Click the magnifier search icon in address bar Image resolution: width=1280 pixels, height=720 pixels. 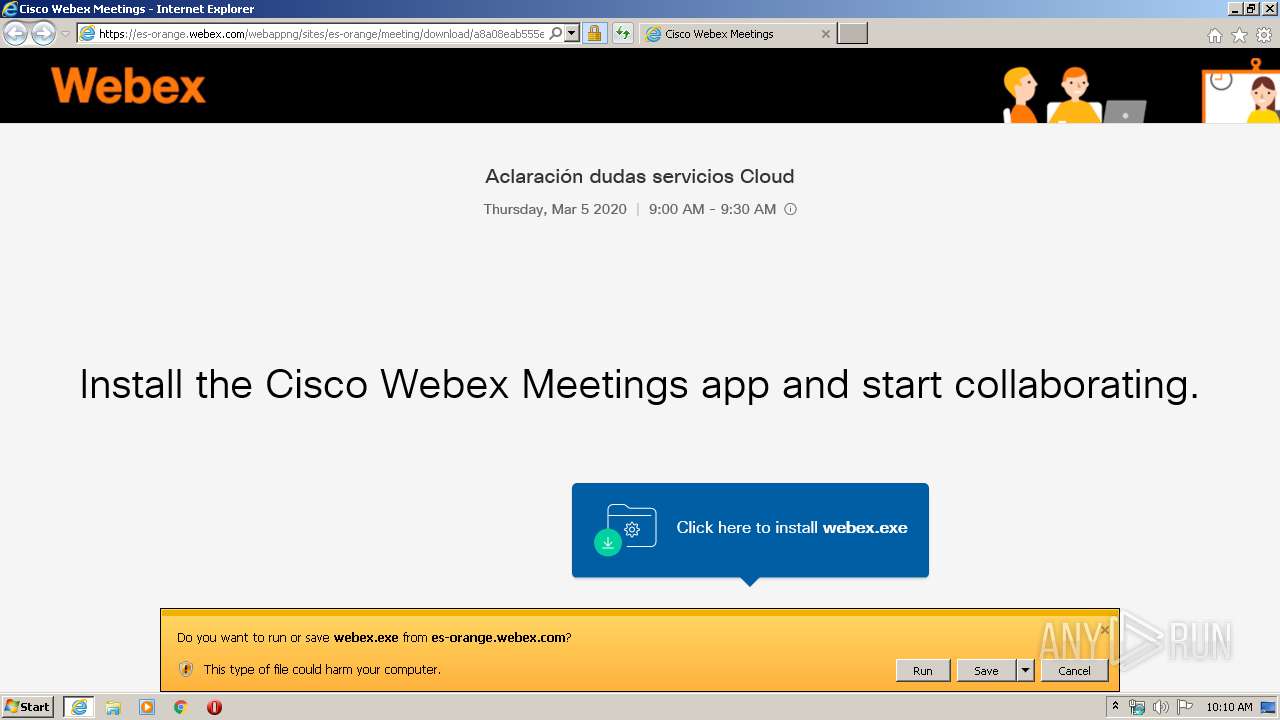point(556,34)
